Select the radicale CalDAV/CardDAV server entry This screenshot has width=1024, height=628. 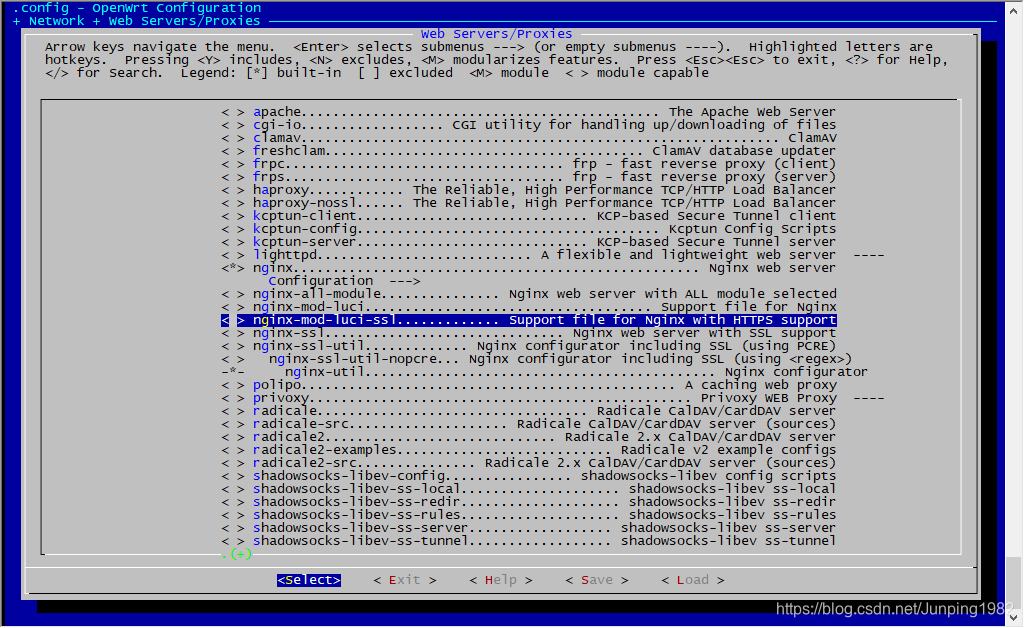coord(528,411)
